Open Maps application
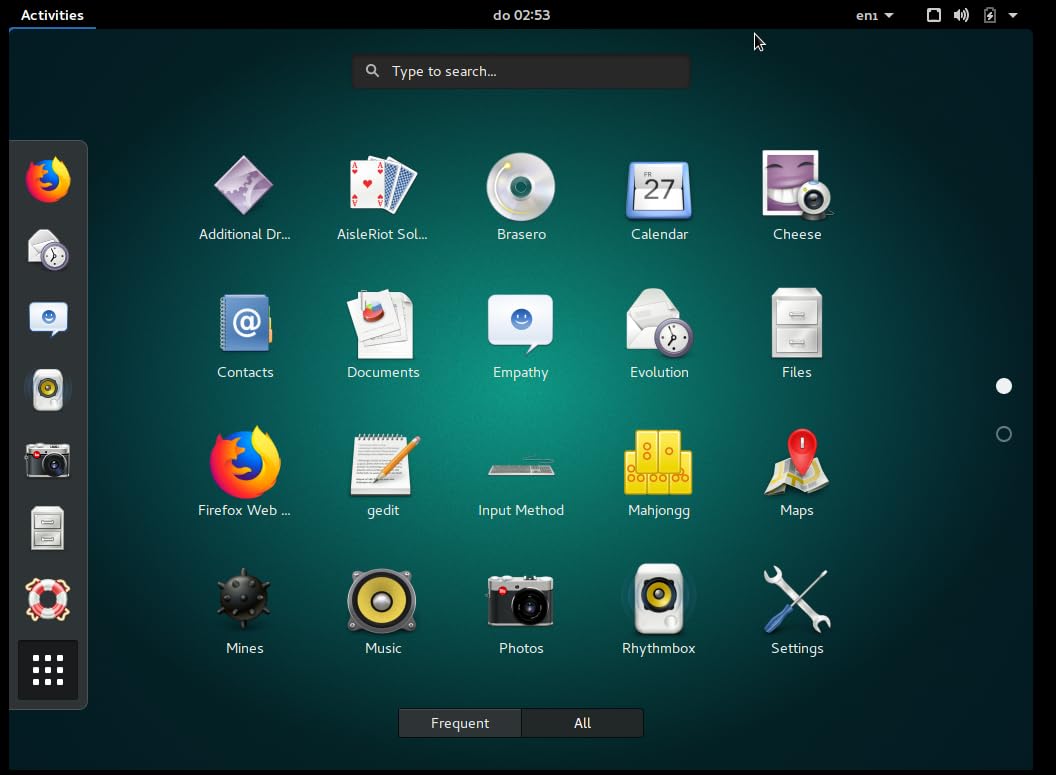1056x775 pixels. pyautogui.click(x=797, y=474)
